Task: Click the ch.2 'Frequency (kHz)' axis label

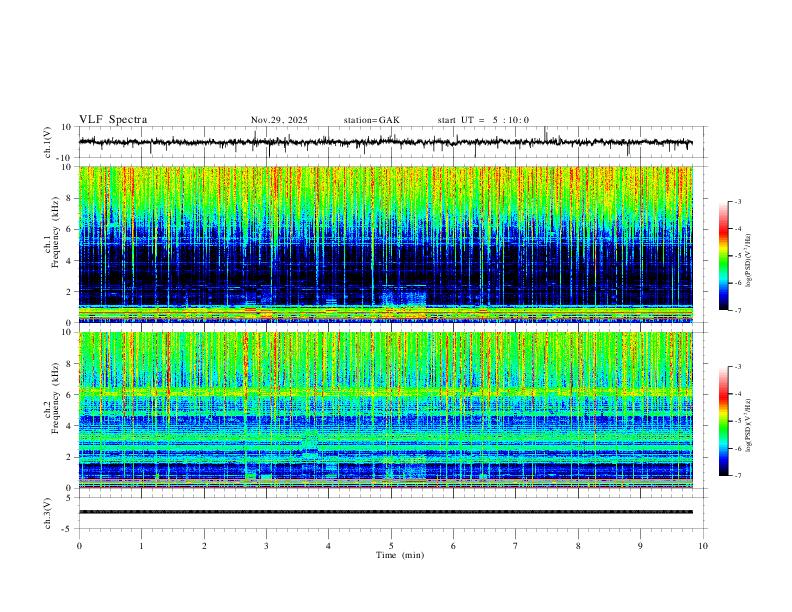Action: [x=55, y=398]
